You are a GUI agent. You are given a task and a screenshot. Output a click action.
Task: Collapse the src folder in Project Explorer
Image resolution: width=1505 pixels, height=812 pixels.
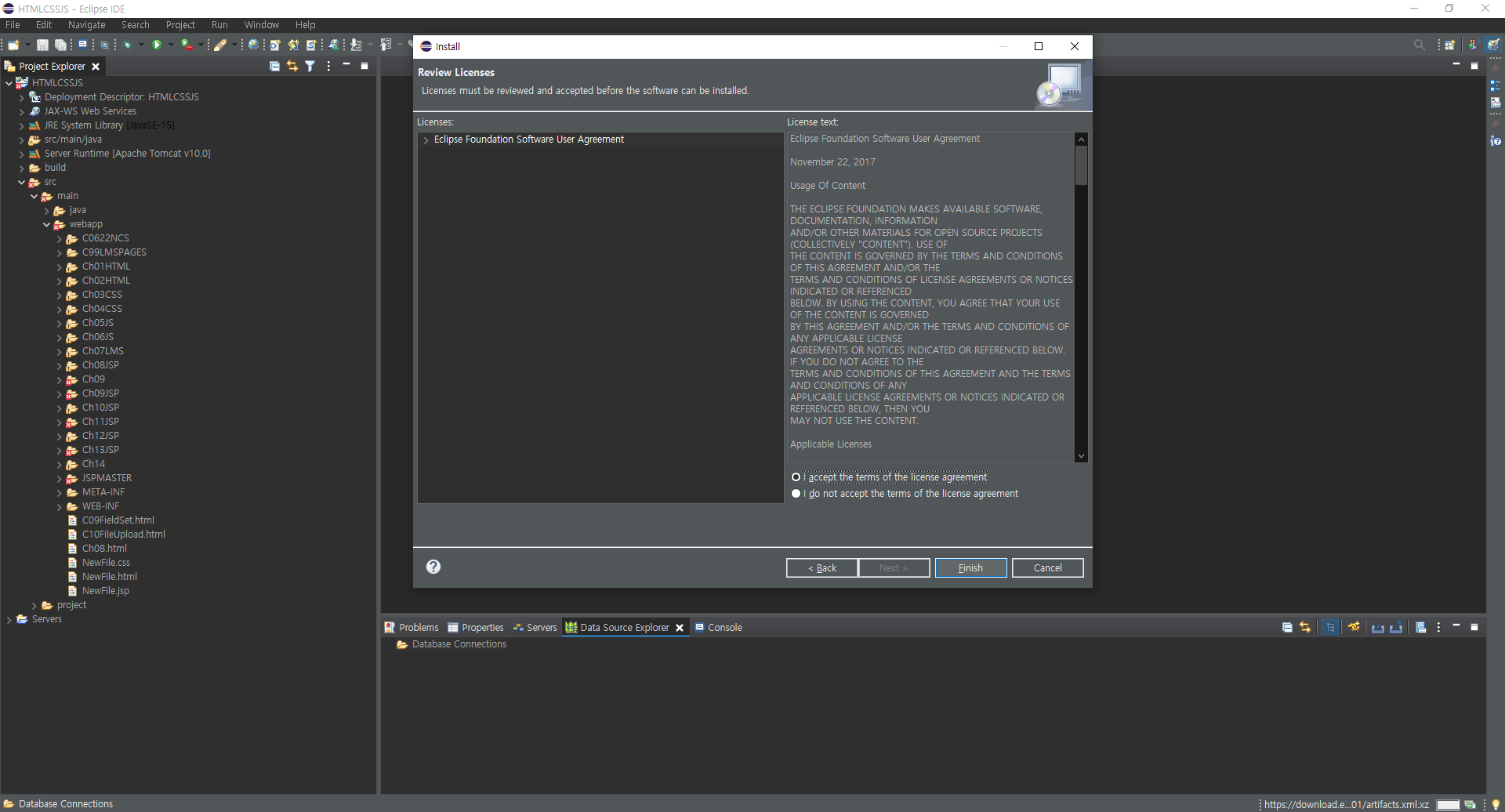[x=21, y=183]
